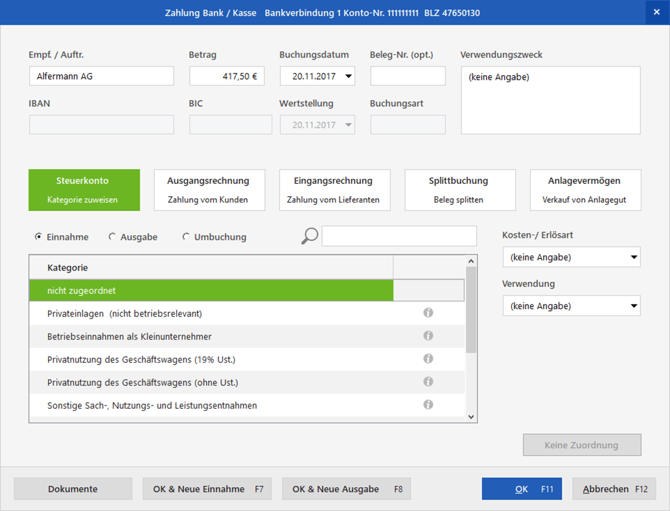Image resolution: width=670 pixels, height=511 pixels.
Task: Click the Abbrechen button
Action: (614, 489)
